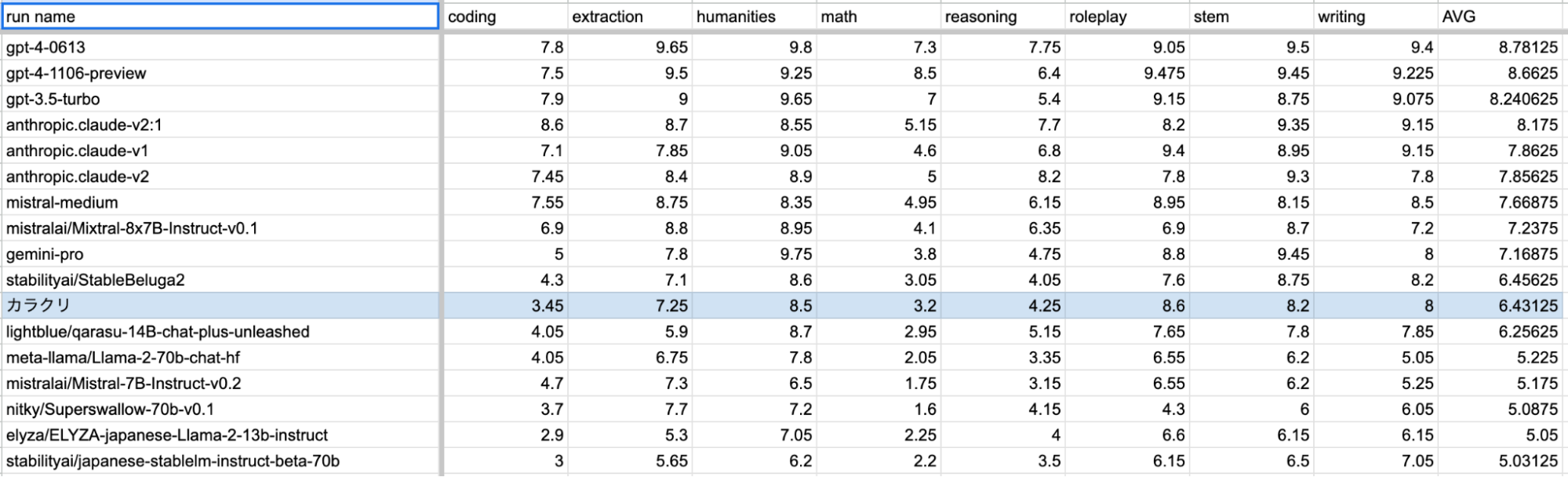This screenshot has height=477, width=1568.
Task: Click the highlighted カラクリ row name
Action: pyautogui.click(x=220, y=305)
